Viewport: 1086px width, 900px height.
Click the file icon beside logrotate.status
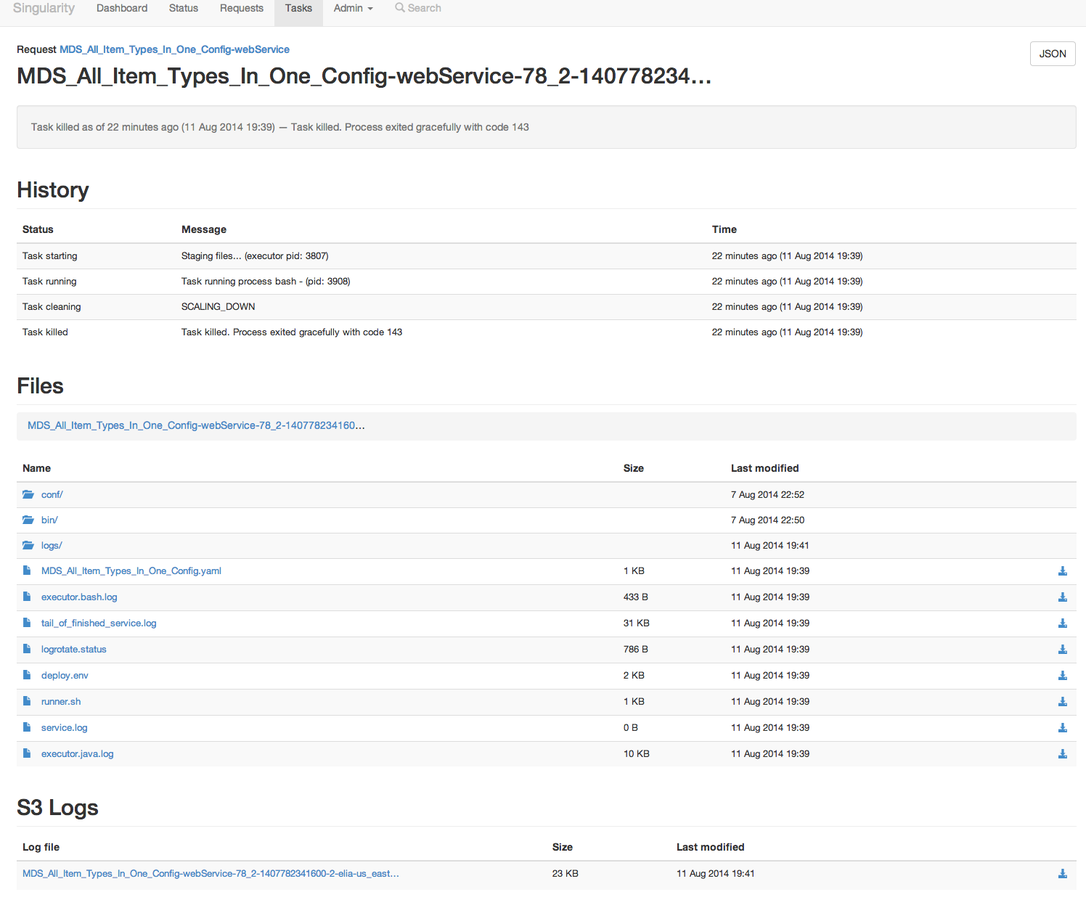(27, 649)
